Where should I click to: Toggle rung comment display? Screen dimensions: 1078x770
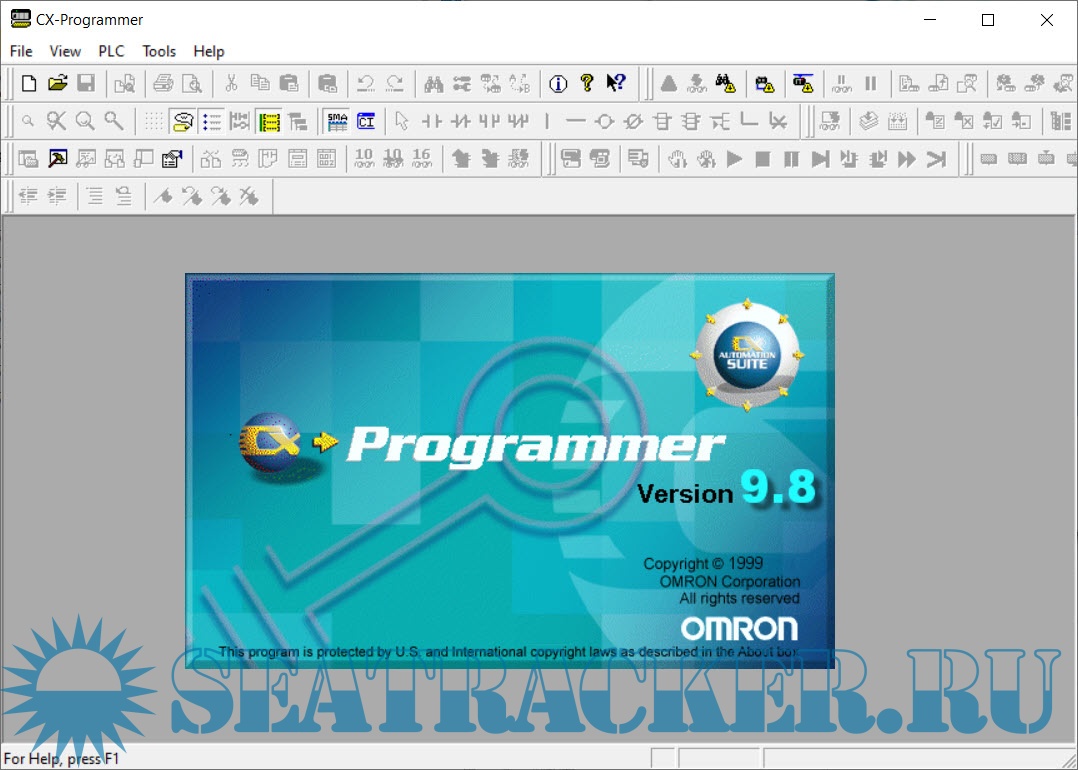pyautogui.click(x=184, y=121)
